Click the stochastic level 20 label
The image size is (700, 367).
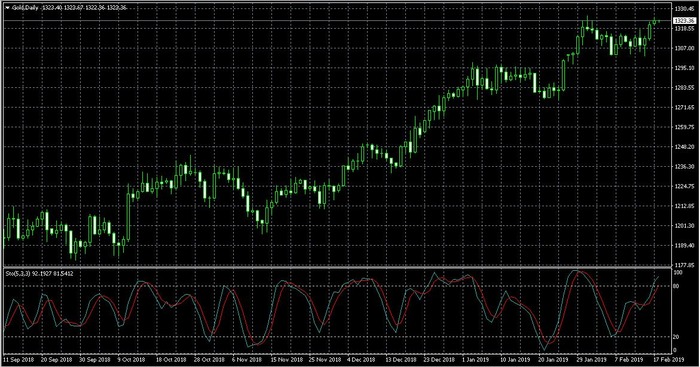pyautogui.click(x=676, y=337)
